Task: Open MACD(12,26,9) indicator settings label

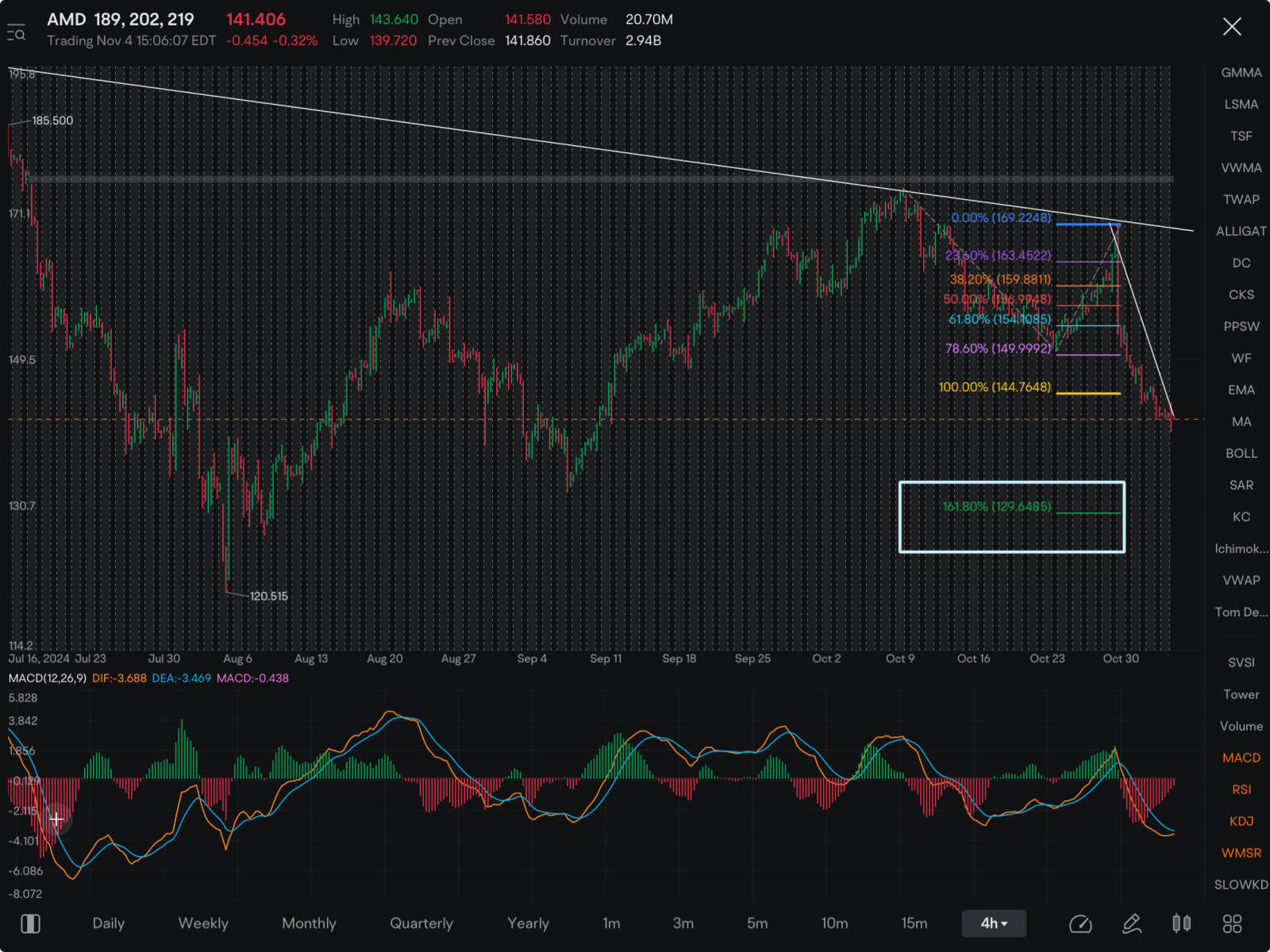Action: 48,678
